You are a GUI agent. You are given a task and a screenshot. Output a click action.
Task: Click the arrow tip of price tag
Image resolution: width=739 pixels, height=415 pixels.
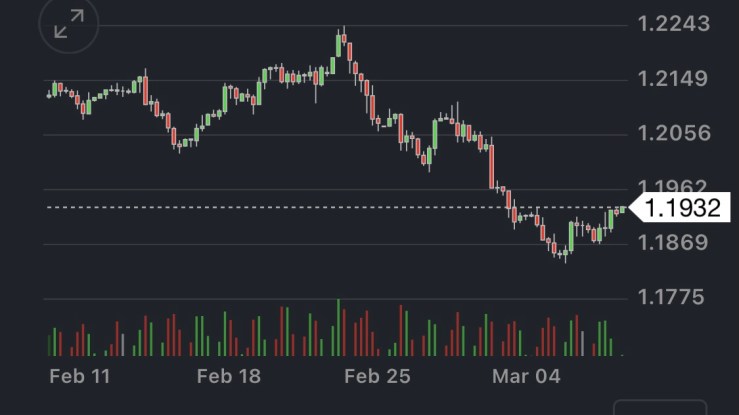pos(632,208)
